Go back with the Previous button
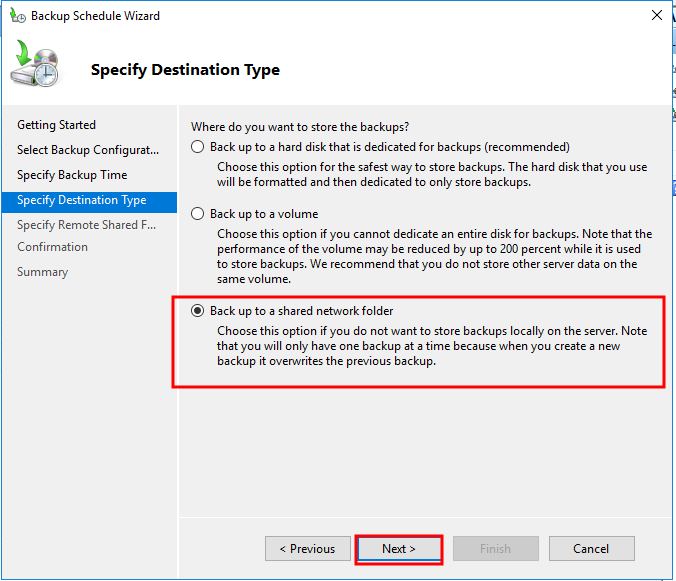This screenshot has width=676, height=581. (307, 548)
